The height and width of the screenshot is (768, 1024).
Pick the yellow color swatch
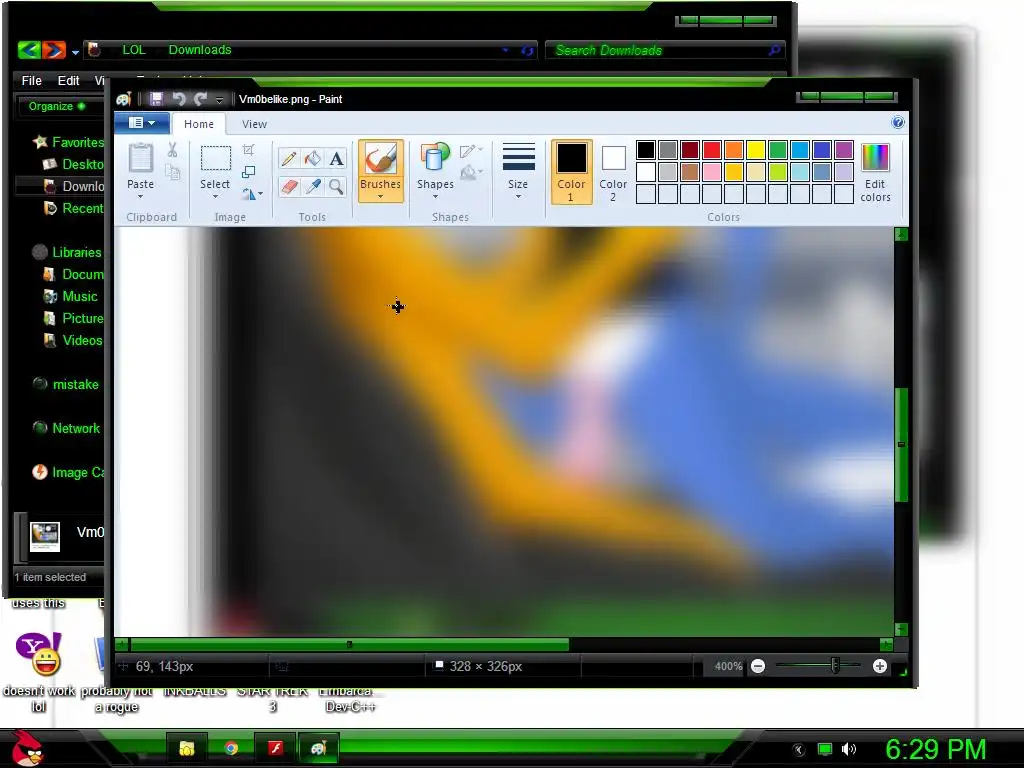(756, 150)
